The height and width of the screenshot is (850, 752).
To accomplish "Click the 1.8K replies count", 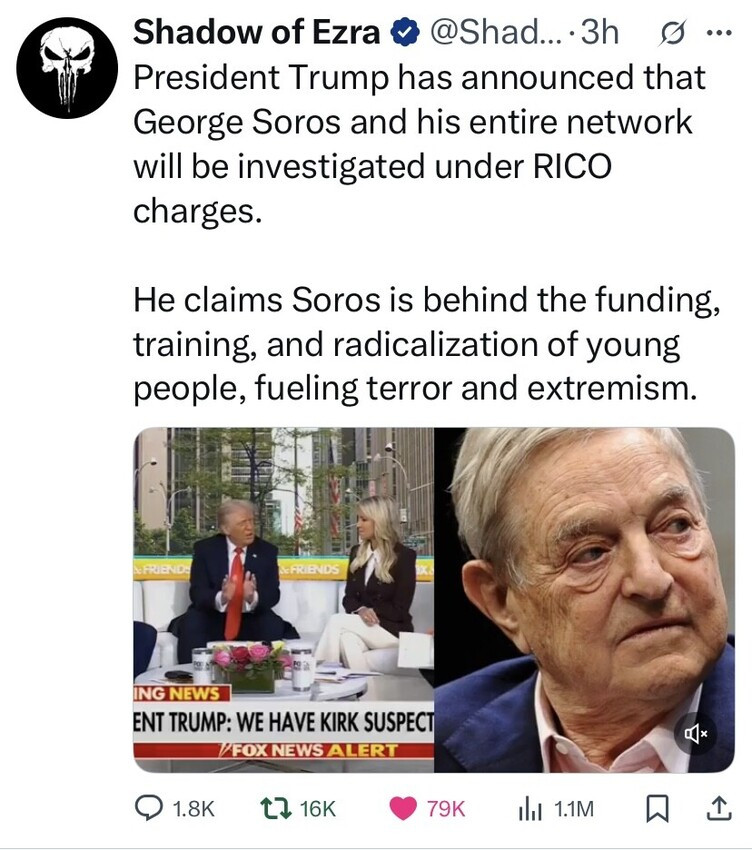I will tap(194, 808).
